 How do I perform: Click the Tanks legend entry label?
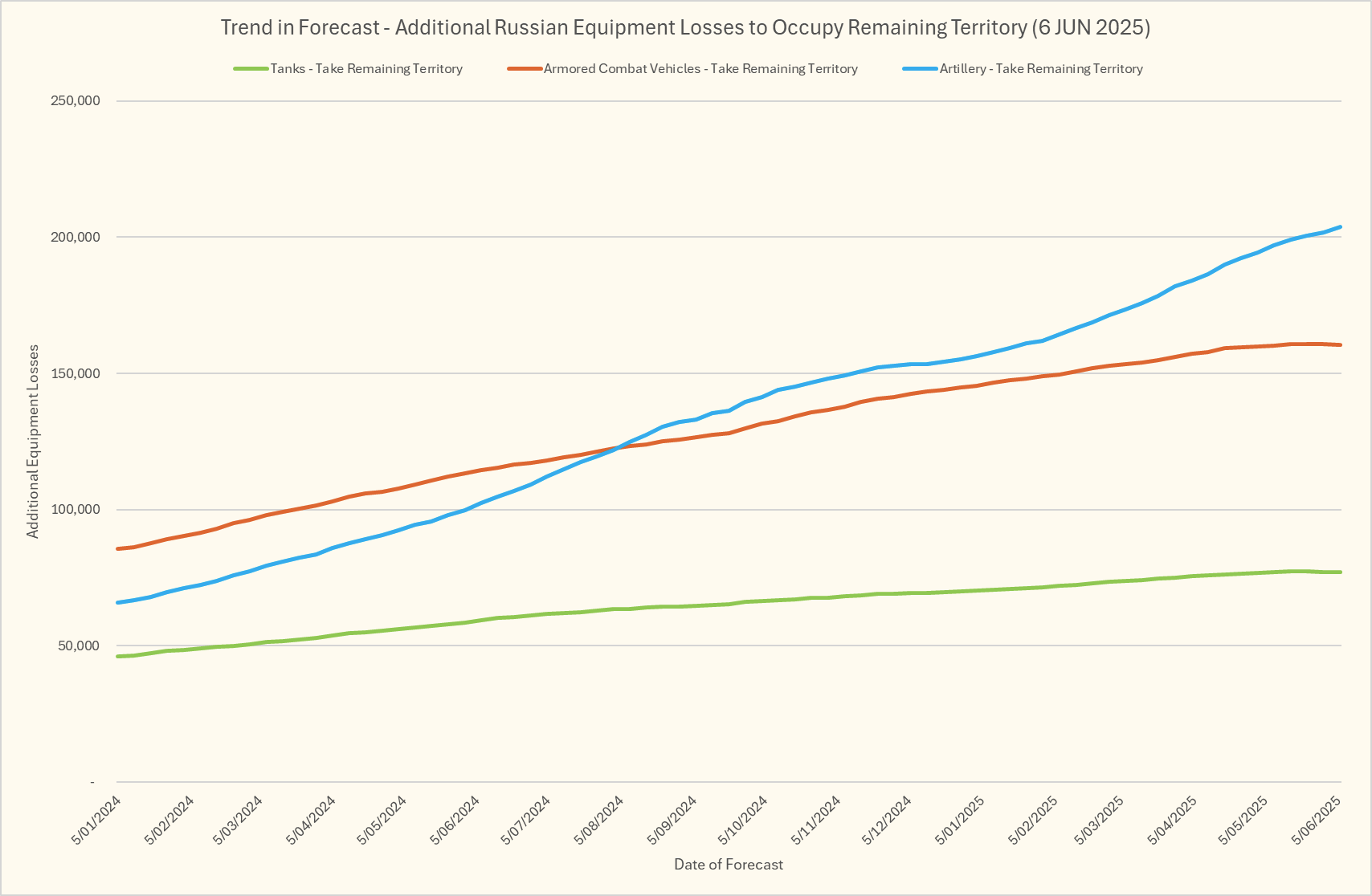[366, 69]
